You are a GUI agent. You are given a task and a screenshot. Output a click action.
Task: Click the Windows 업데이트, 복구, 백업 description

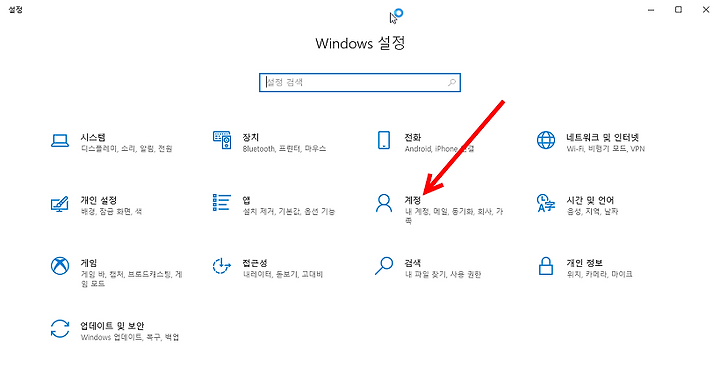click(x=130, y=338)
